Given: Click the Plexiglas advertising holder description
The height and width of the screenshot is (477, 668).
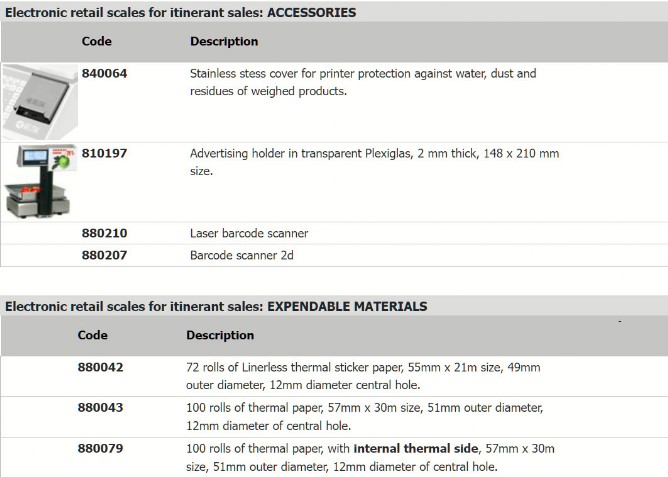Looking at the screenshot, I should tap(374, 162).
